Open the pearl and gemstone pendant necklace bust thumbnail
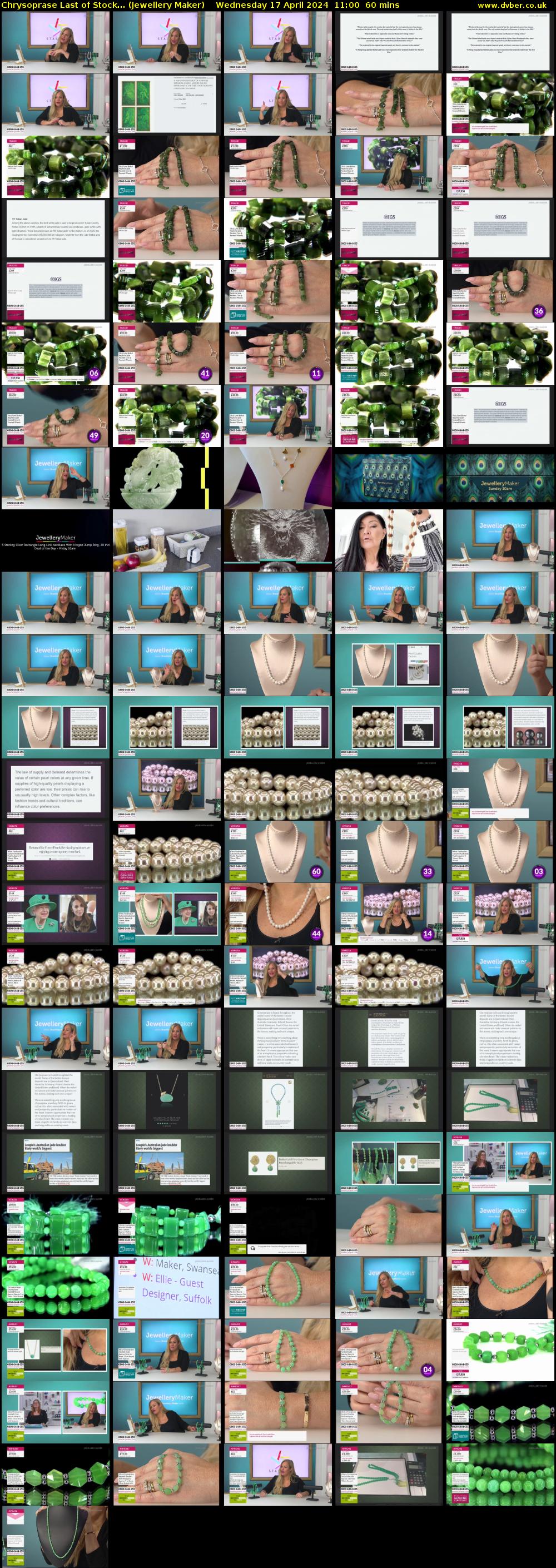This screenshot has width=556, height=1568. coord(277,478)
